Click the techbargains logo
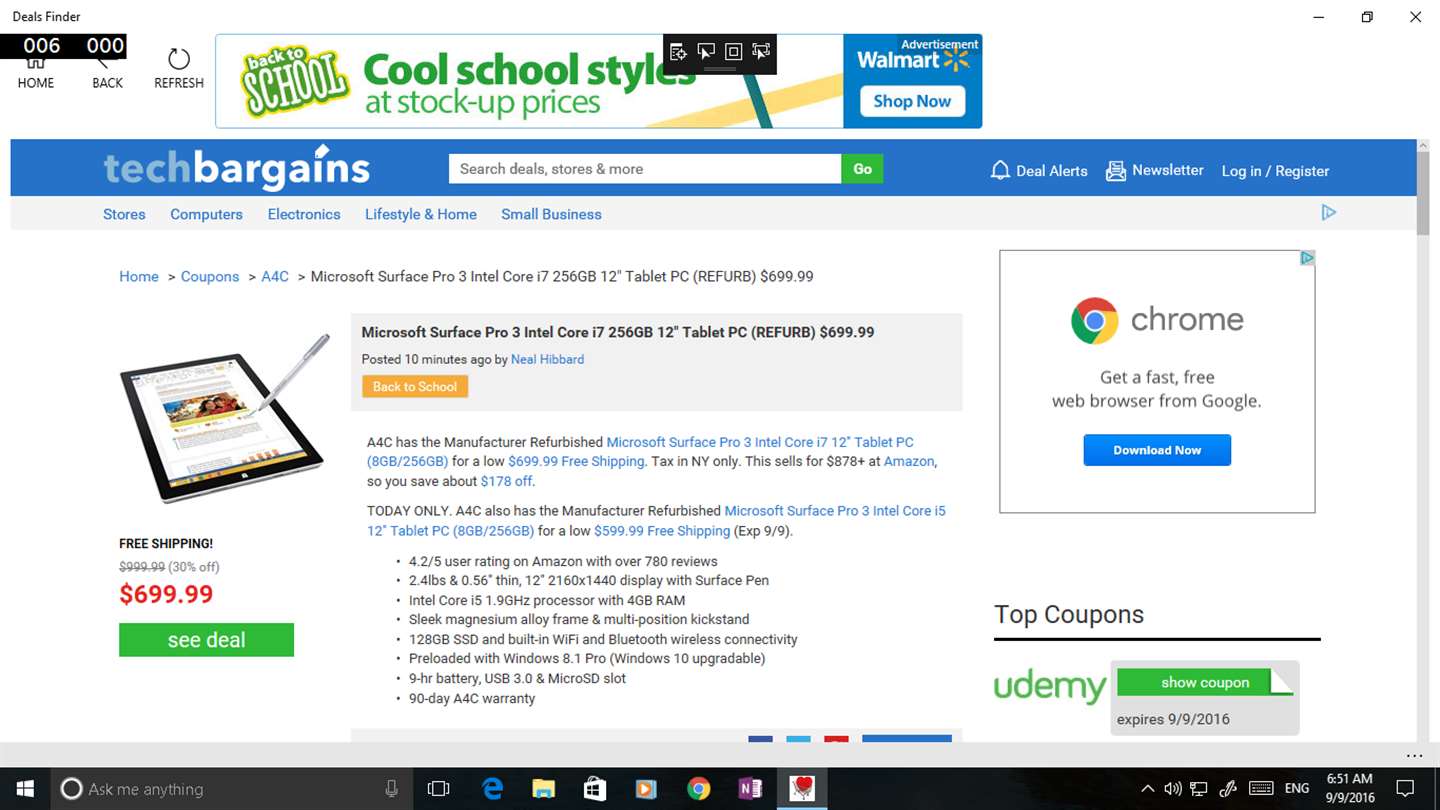This screenshot has width=1440, height=810. click(x=237, y=168)
